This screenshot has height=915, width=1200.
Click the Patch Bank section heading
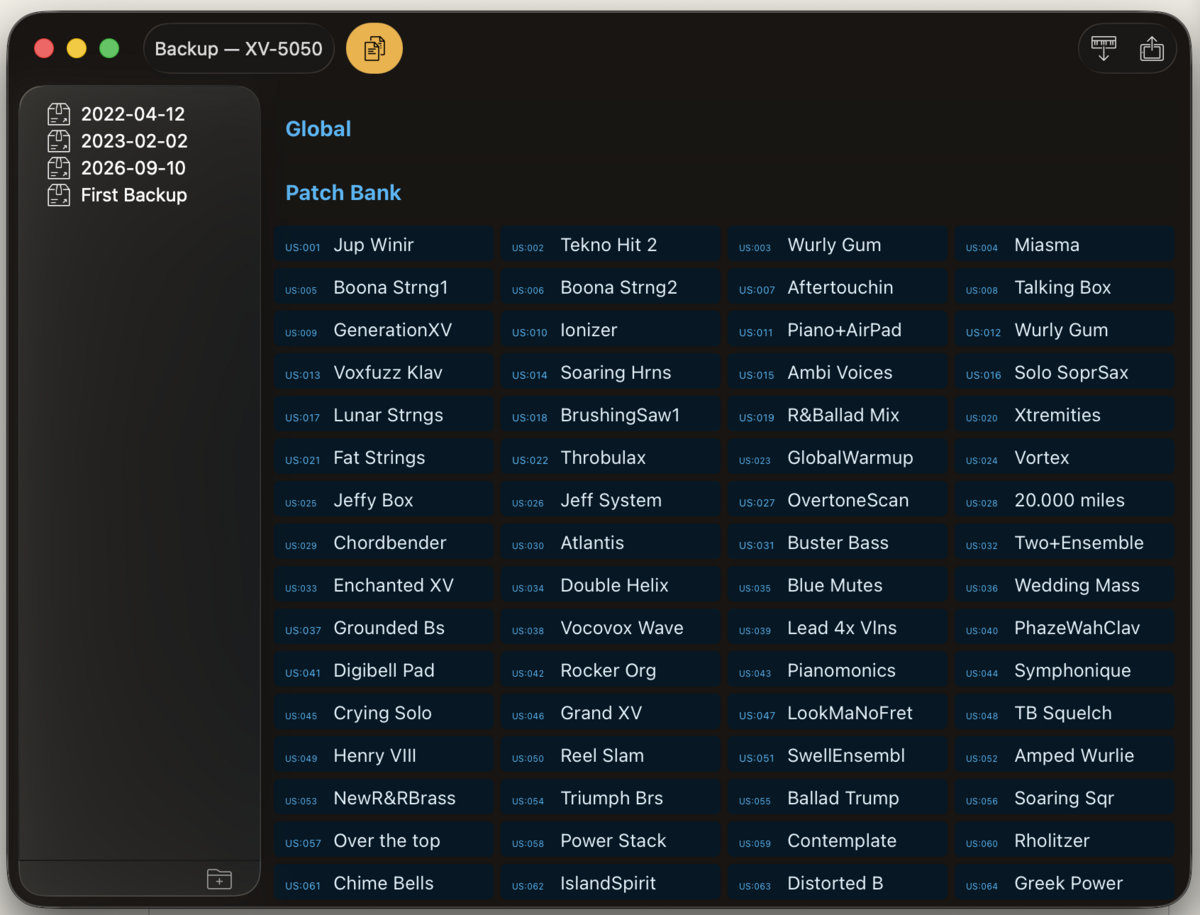(x=343, y=193)
